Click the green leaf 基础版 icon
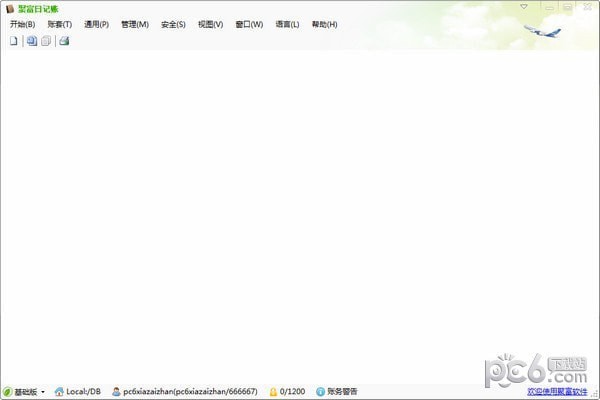The width and height of the screenshot is (600, 400). click(x=7, y=392)
